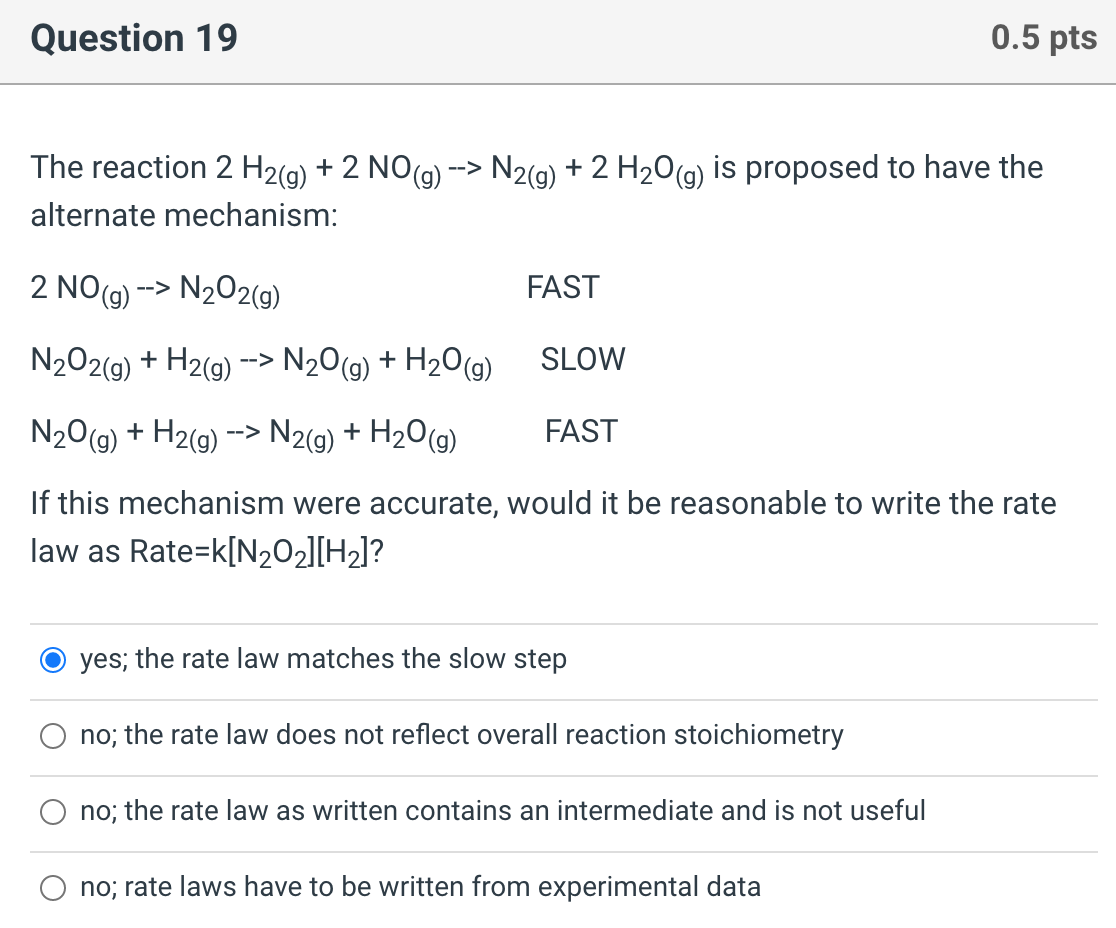Click the first mechanism step equation '2 NO --> N2O2'
1116x928 pixels.
[155, 289]
